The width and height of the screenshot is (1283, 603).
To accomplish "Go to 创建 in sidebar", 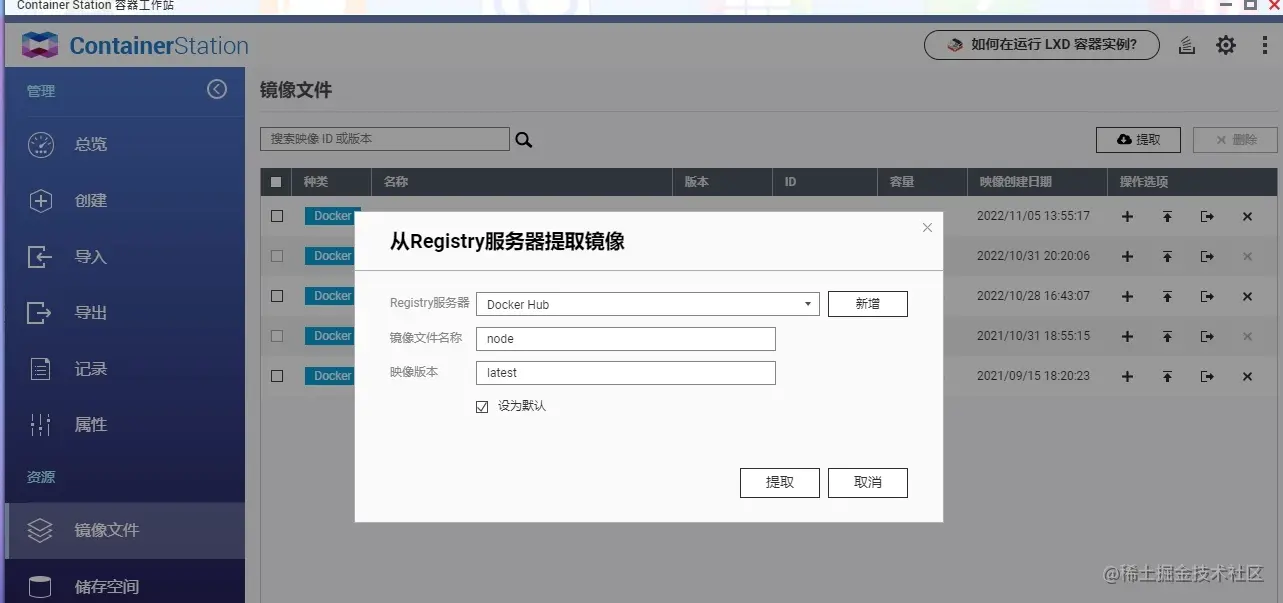I will 125,200.
